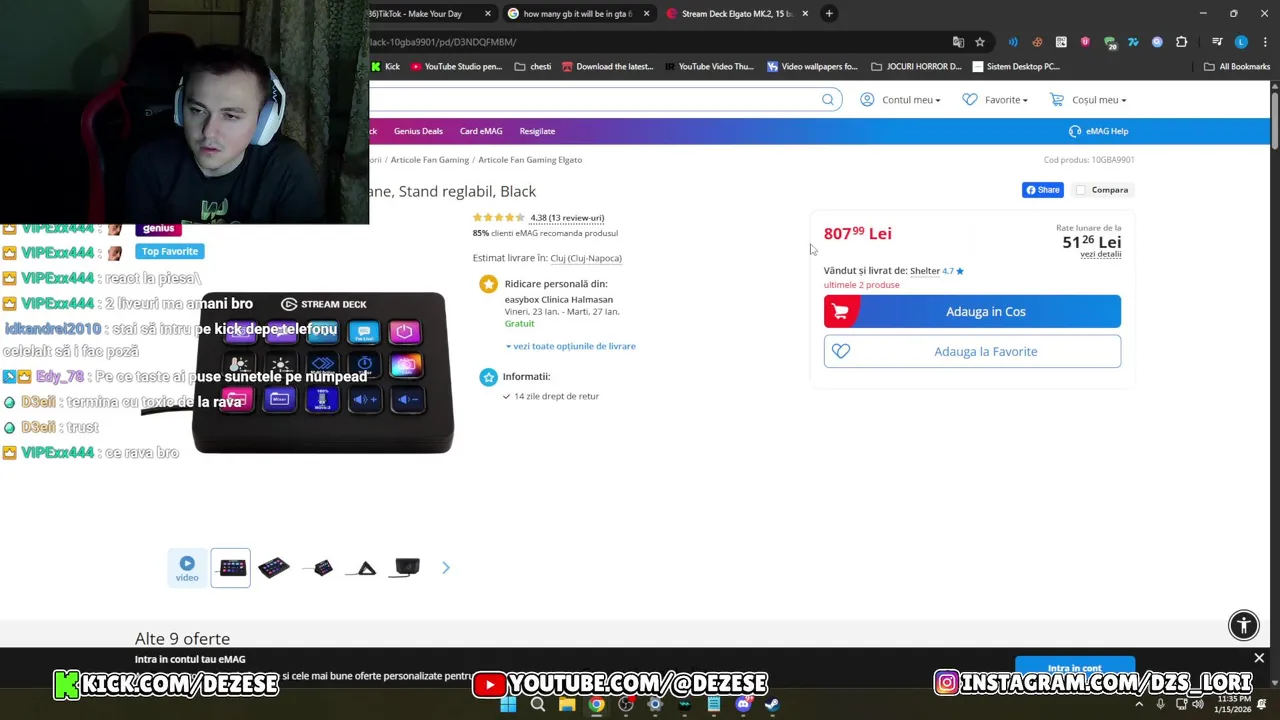The width and height of the screenshot is (1280, 720).
Task: Click the Intra in cont button
Action: [x=1075, y=667]
